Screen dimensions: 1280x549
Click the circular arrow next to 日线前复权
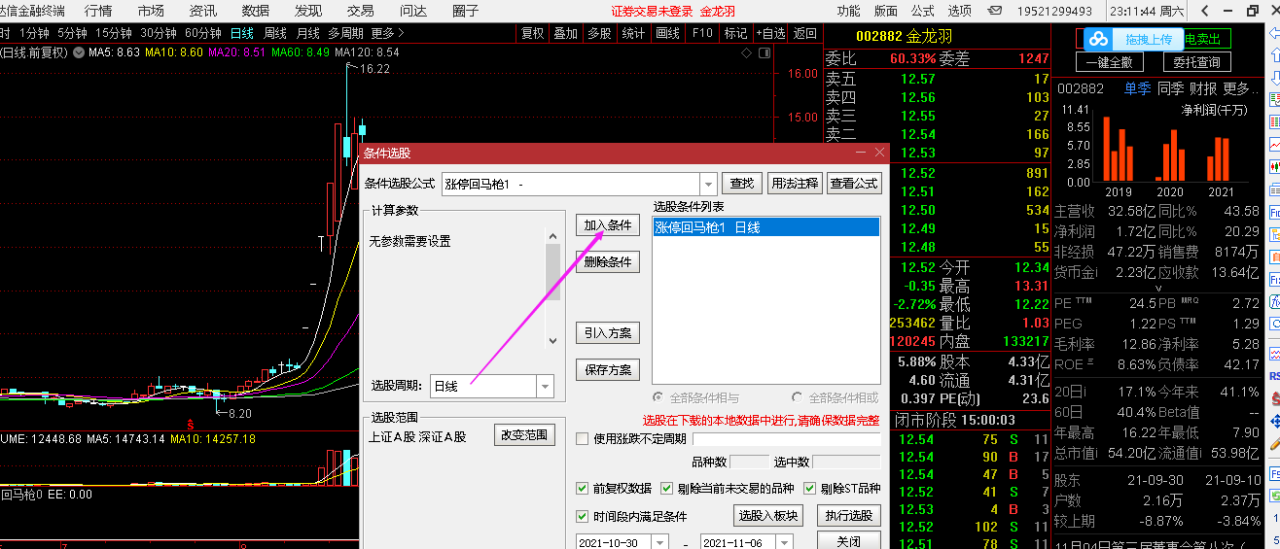pyautogui.click(x=79, y=52)
